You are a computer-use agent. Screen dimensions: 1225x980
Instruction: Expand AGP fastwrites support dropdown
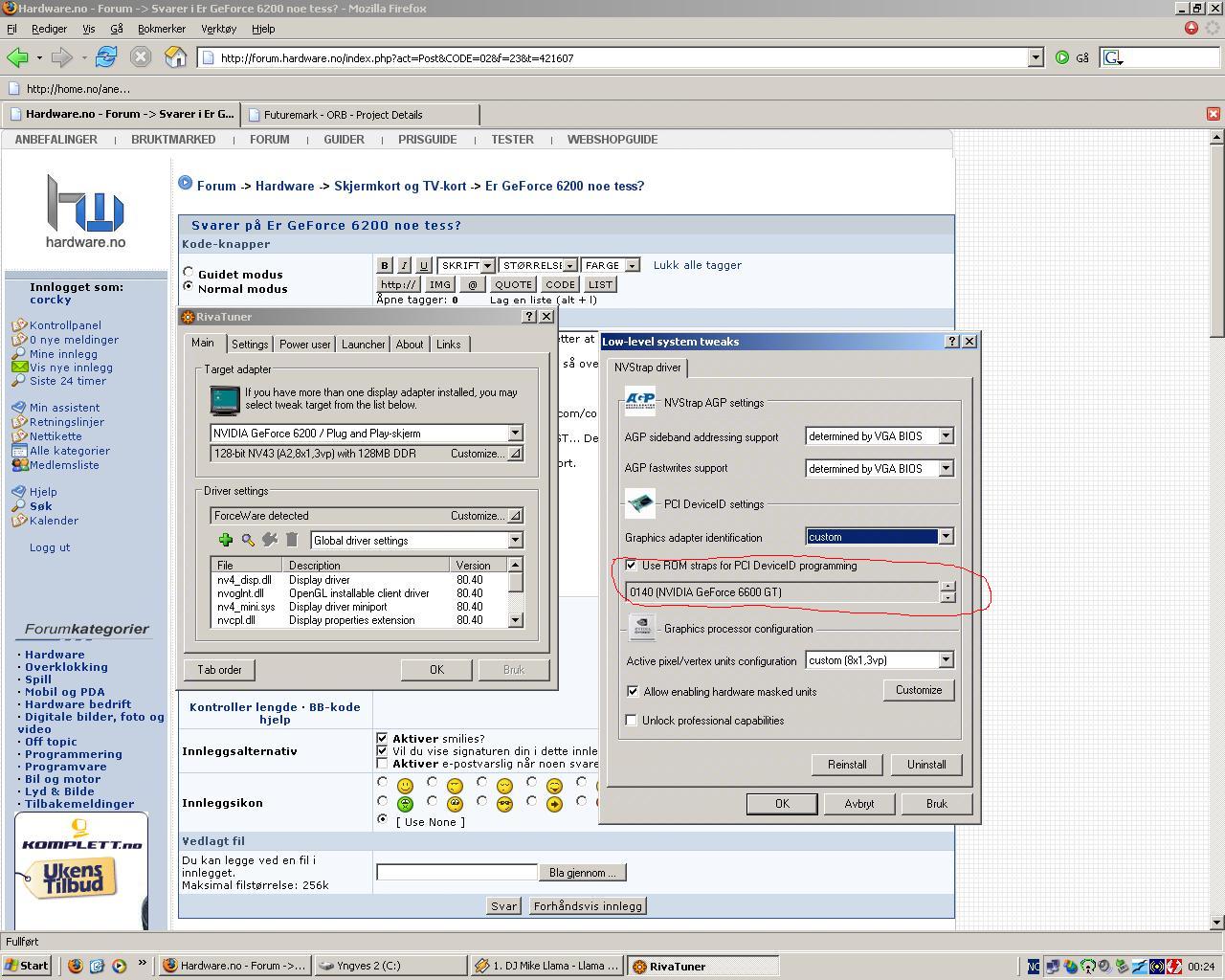[945, 468]
